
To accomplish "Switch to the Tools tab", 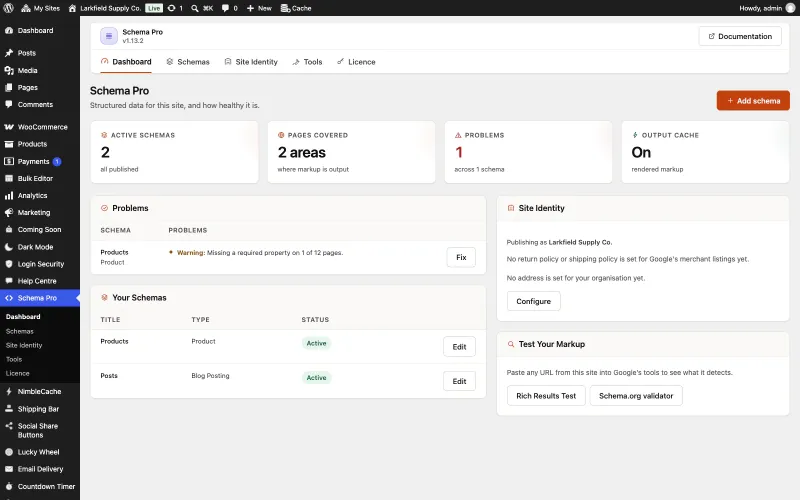I will tap(307, 62).
